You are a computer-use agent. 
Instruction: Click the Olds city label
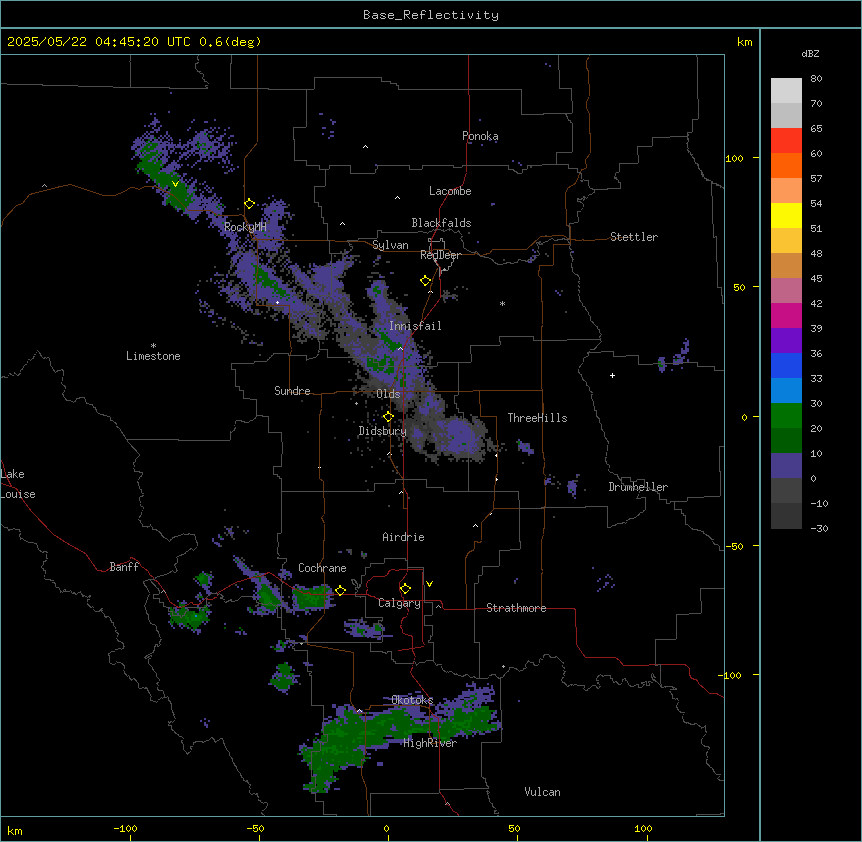pos(388,394)
